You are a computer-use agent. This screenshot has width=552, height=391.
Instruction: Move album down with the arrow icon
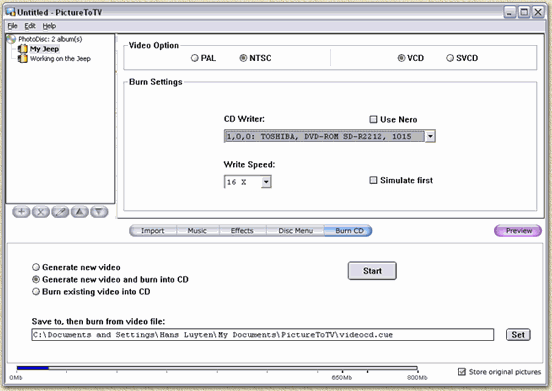(x=99, y=212)
